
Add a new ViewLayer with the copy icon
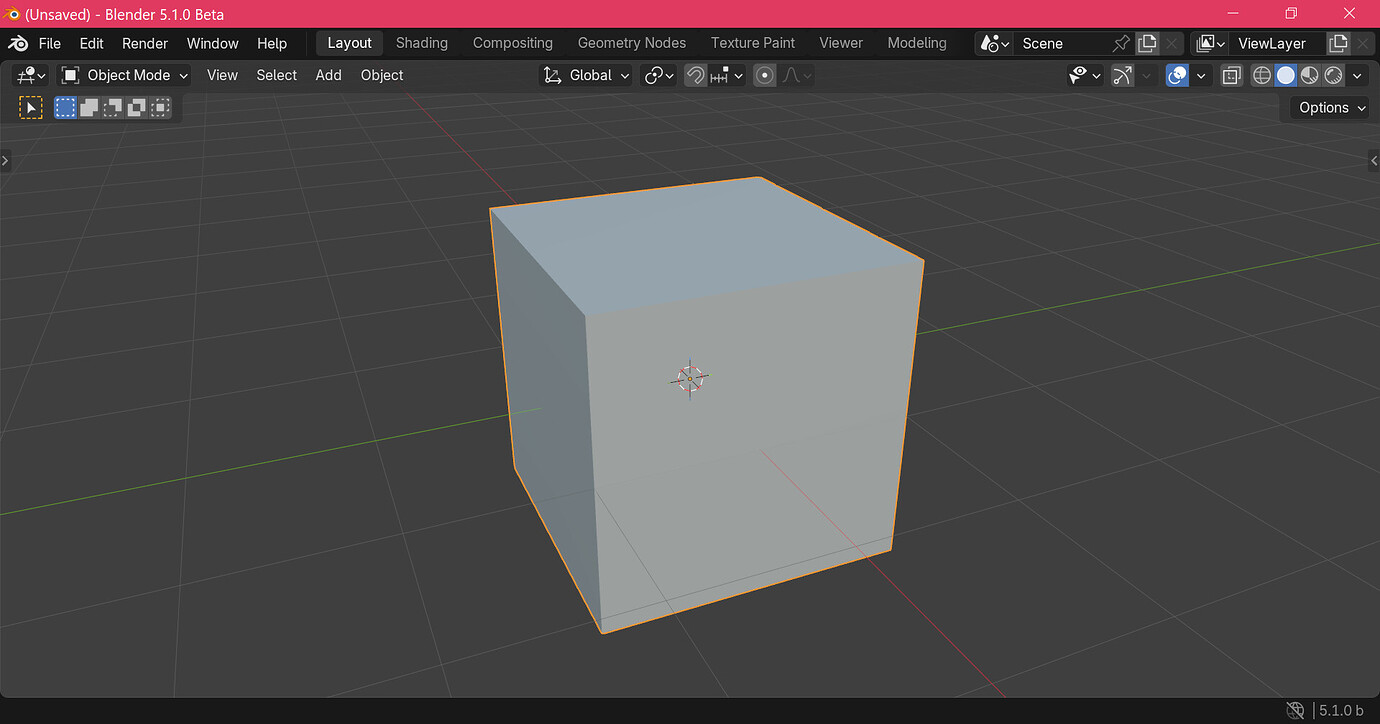coord(1337,43)
